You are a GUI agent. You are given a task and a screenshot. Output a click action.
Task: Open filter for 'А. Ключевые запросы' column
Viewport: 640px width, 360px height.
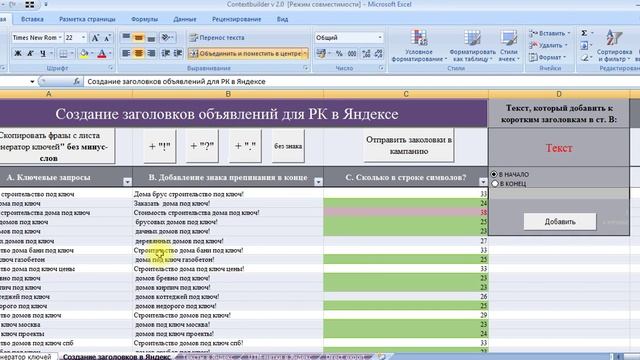point(127,182)
